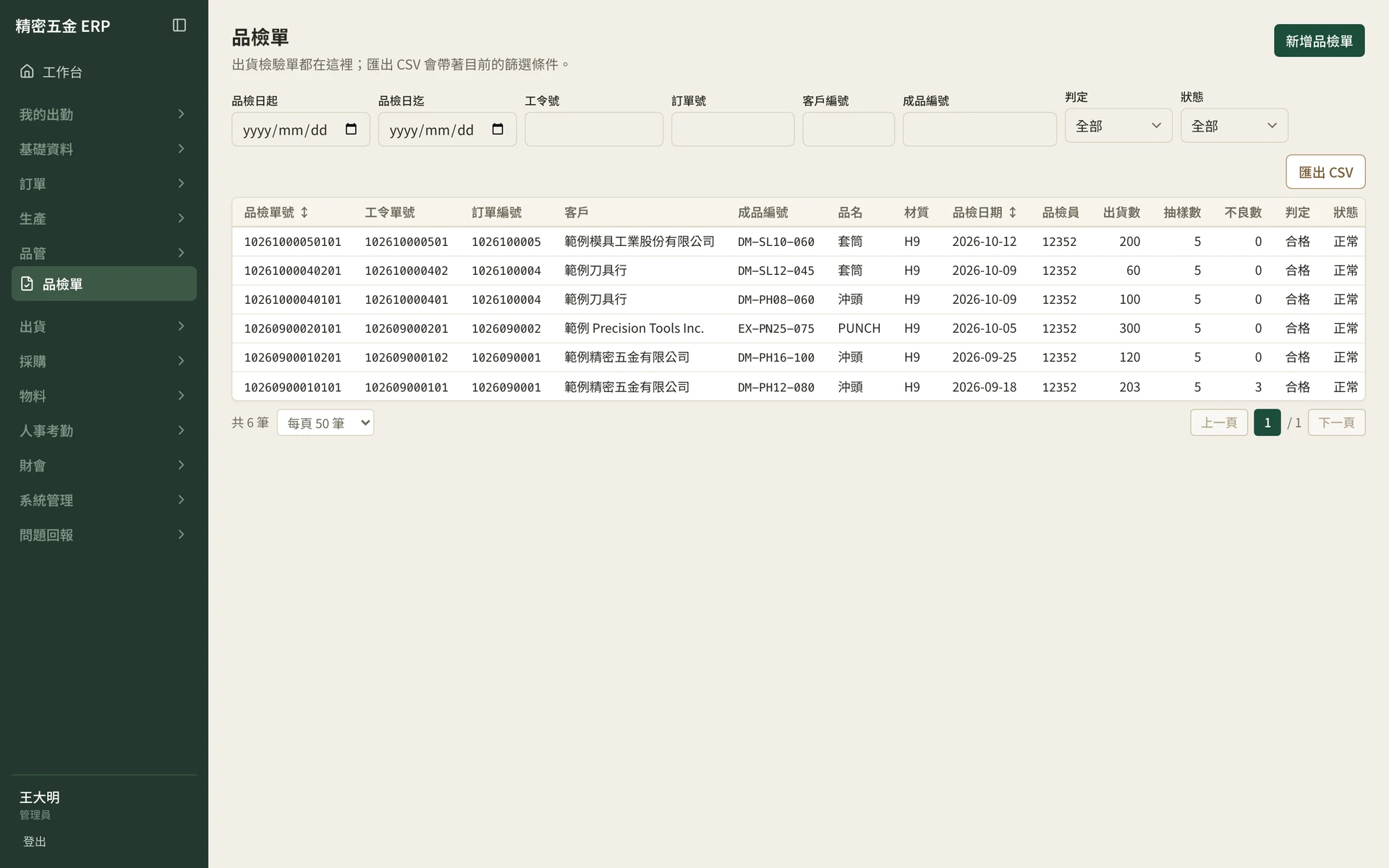Expand the 系統管理 sidebar section
1389x868 pixels.
(104, 500)
